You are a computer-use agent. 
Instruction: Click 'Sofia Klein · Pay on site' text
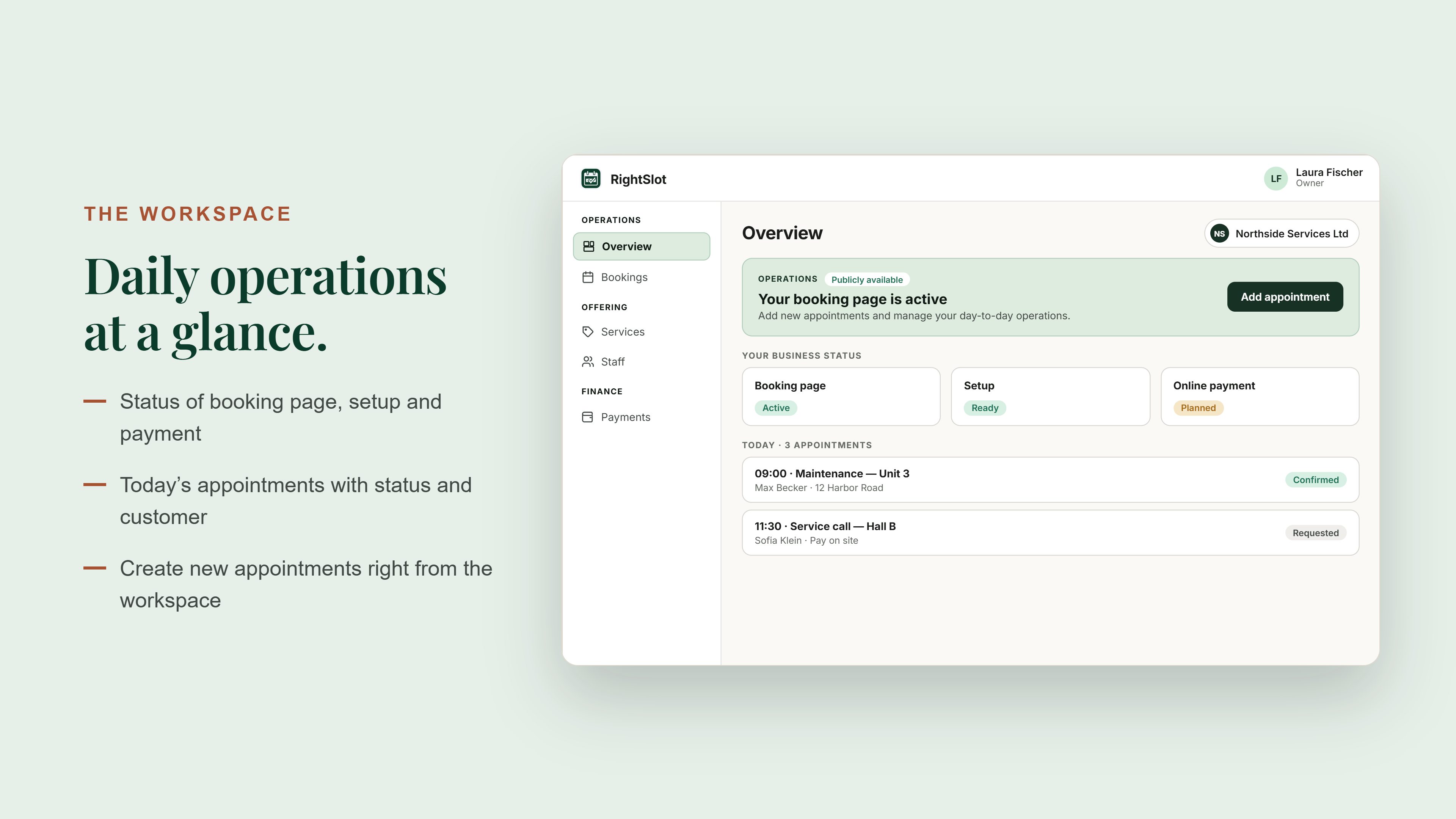(806, 540)
